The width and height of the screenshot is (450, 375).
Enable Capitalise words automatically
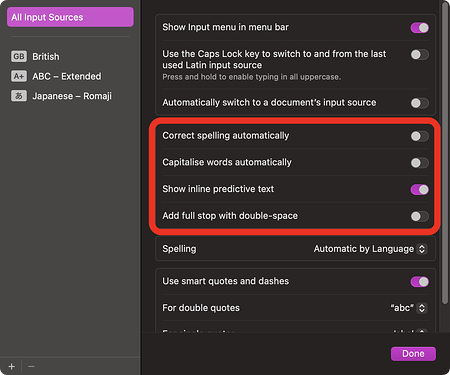tap(420, 163)
